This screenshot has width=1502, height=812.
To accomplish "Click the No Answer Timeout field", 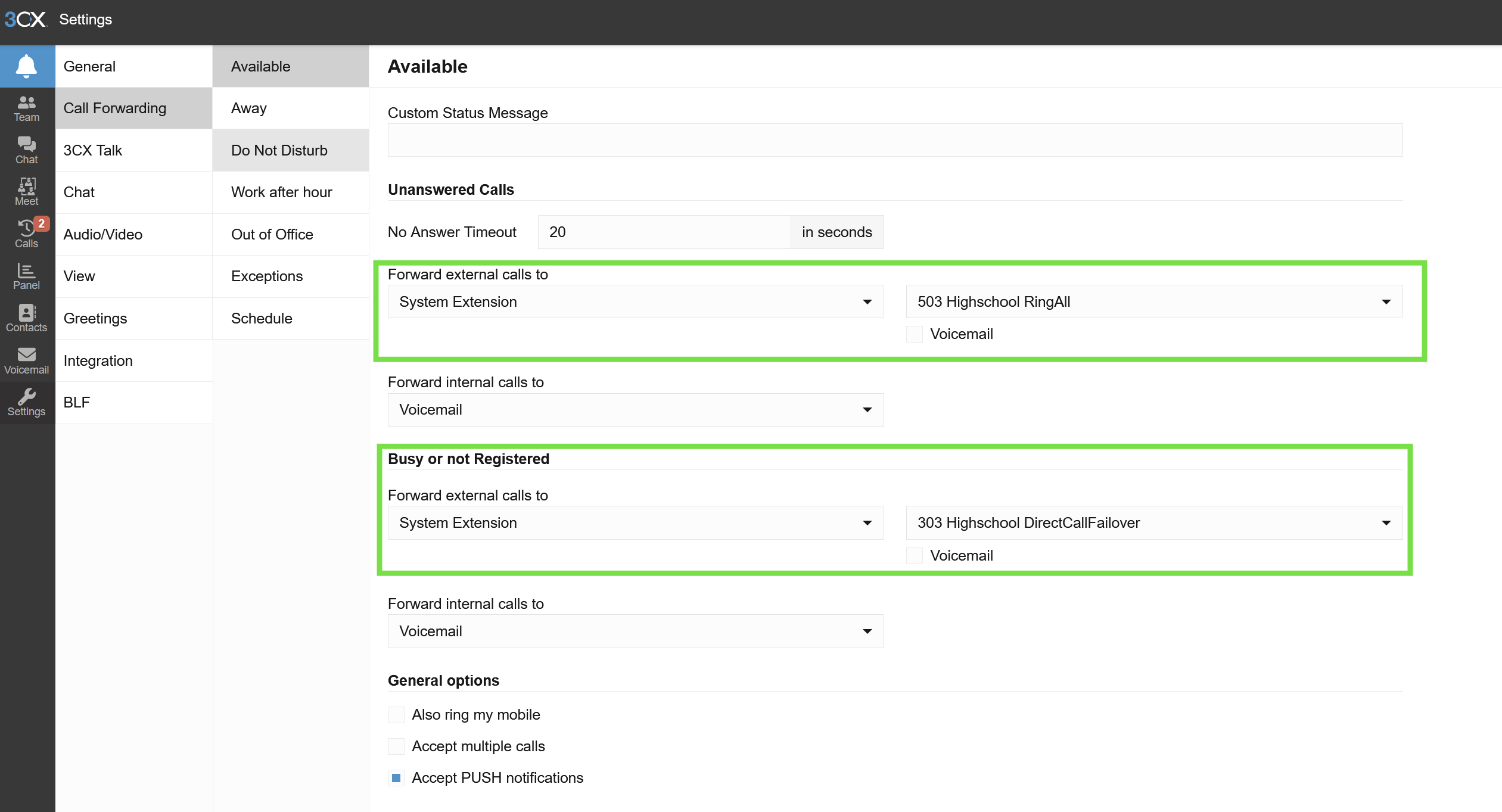I will point(664,232).
